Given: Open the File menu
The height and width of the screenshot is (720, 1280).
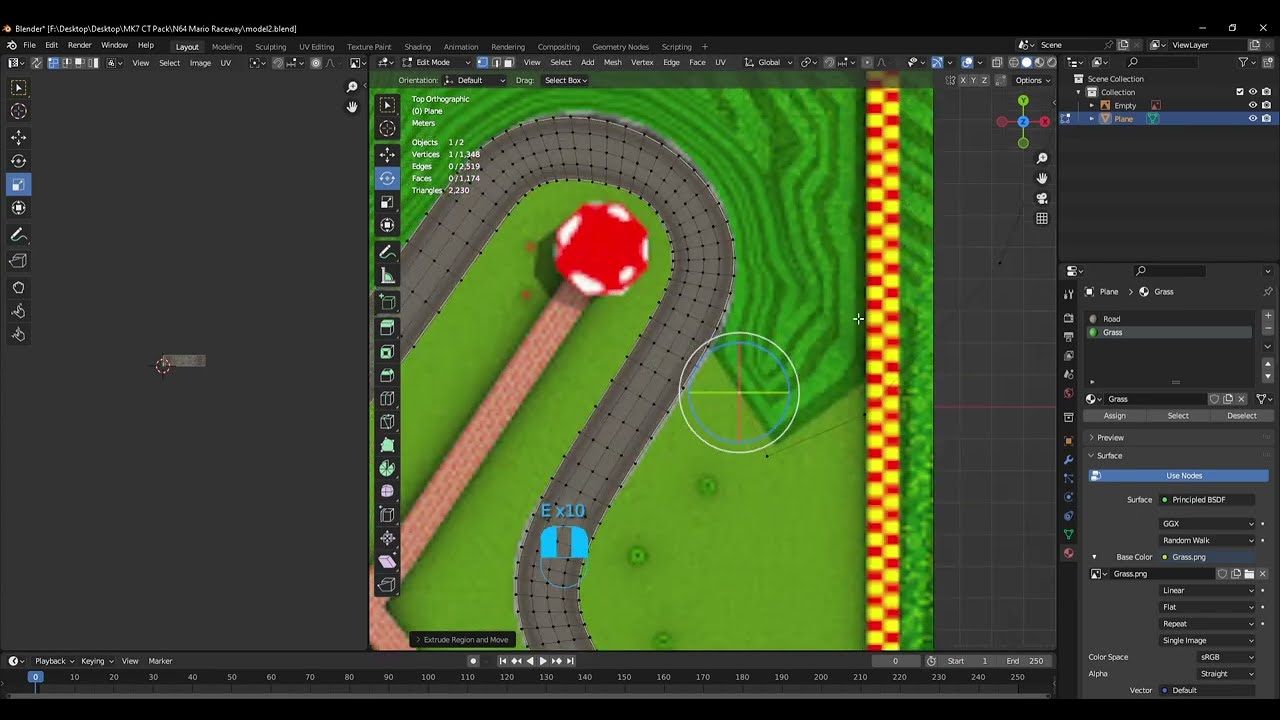Looking at the screenshot, I should pyautogui.click(x=29, y=45).
